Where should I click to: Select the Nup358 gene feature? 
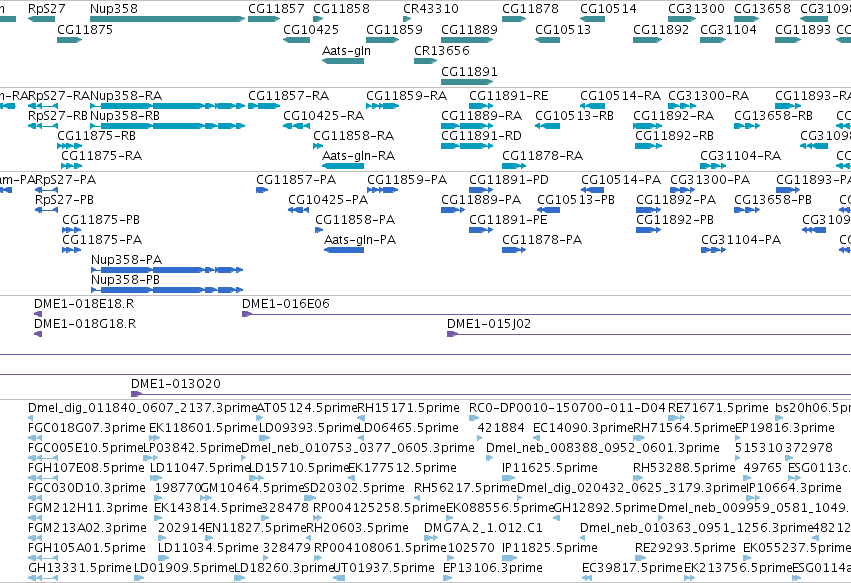(167, 19)
